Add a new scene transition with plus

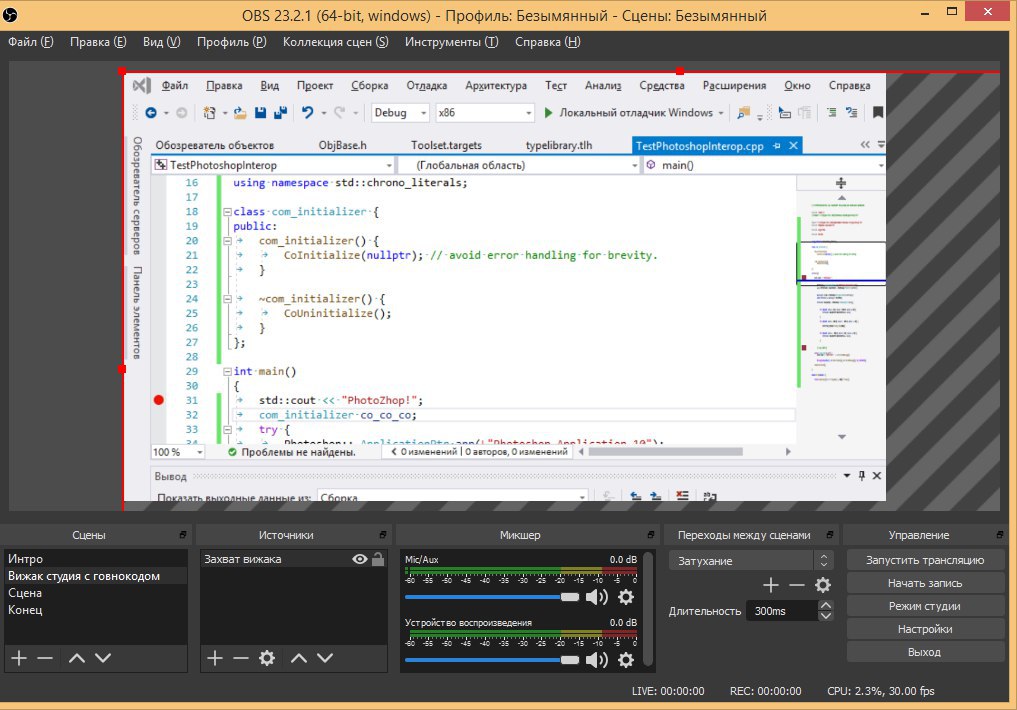771,585
